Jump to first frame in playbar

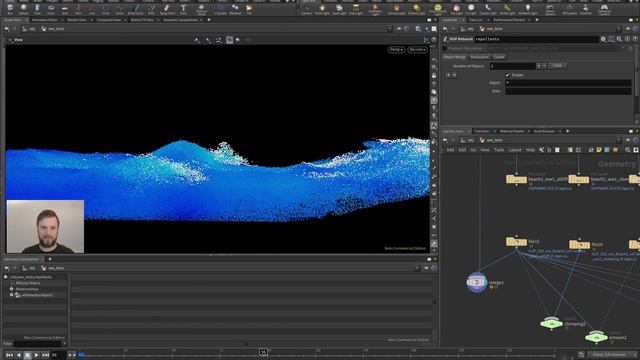(x=9, y=355)
